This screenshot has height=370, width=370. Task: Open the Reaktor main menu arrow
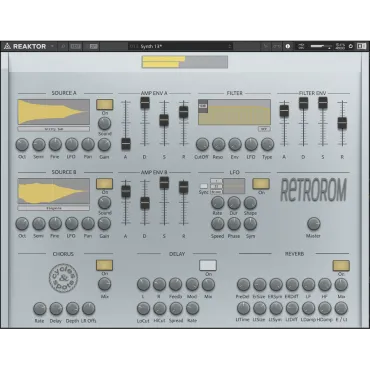click(x=52, y=46)
